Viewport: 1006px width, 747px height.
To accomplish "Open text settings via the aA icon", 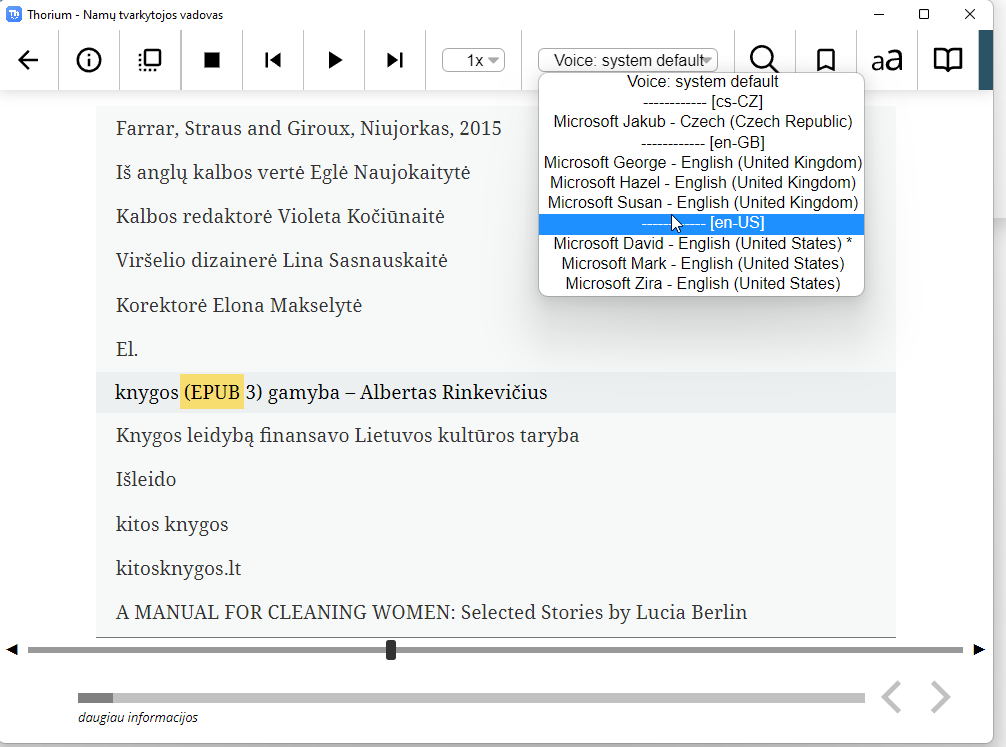I will (x=886, y=59).
